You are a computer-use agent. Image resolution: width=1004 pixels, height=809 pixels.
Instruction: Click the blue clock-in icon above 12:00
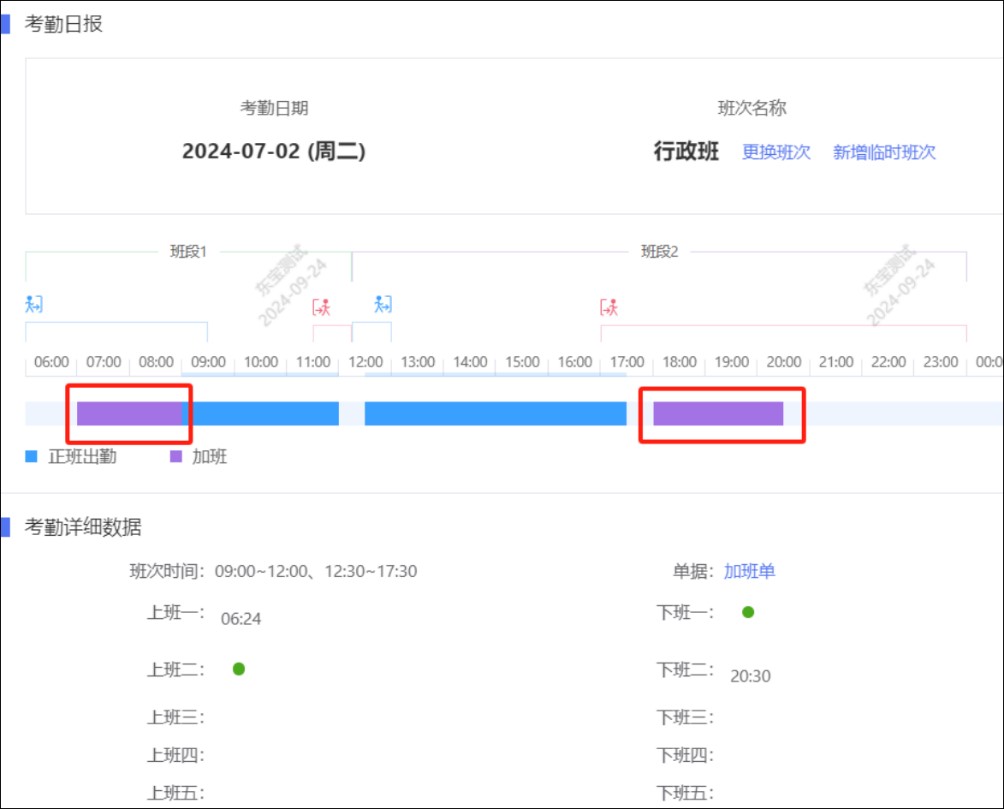[x=383, y=304]
